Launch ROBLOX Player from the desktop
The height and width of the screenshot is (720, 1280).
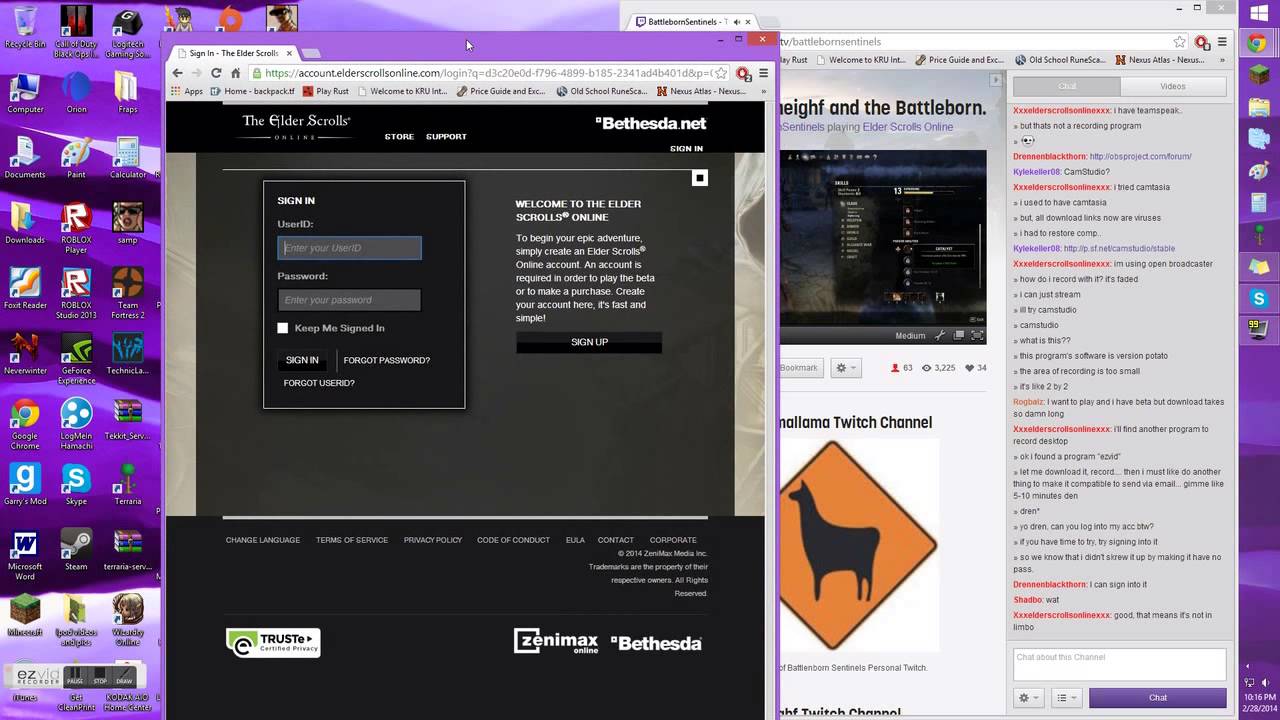coord(76,228)
